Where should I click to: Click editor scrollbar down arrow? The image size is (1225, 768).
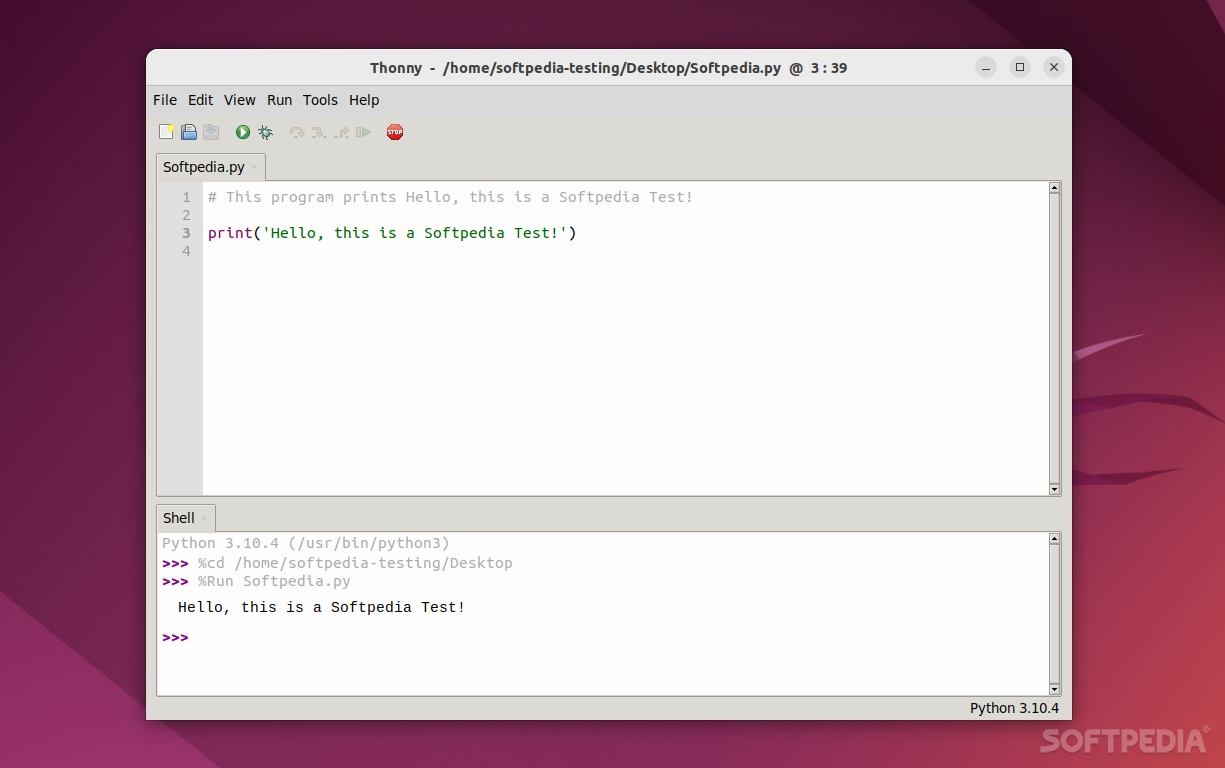1054,489
